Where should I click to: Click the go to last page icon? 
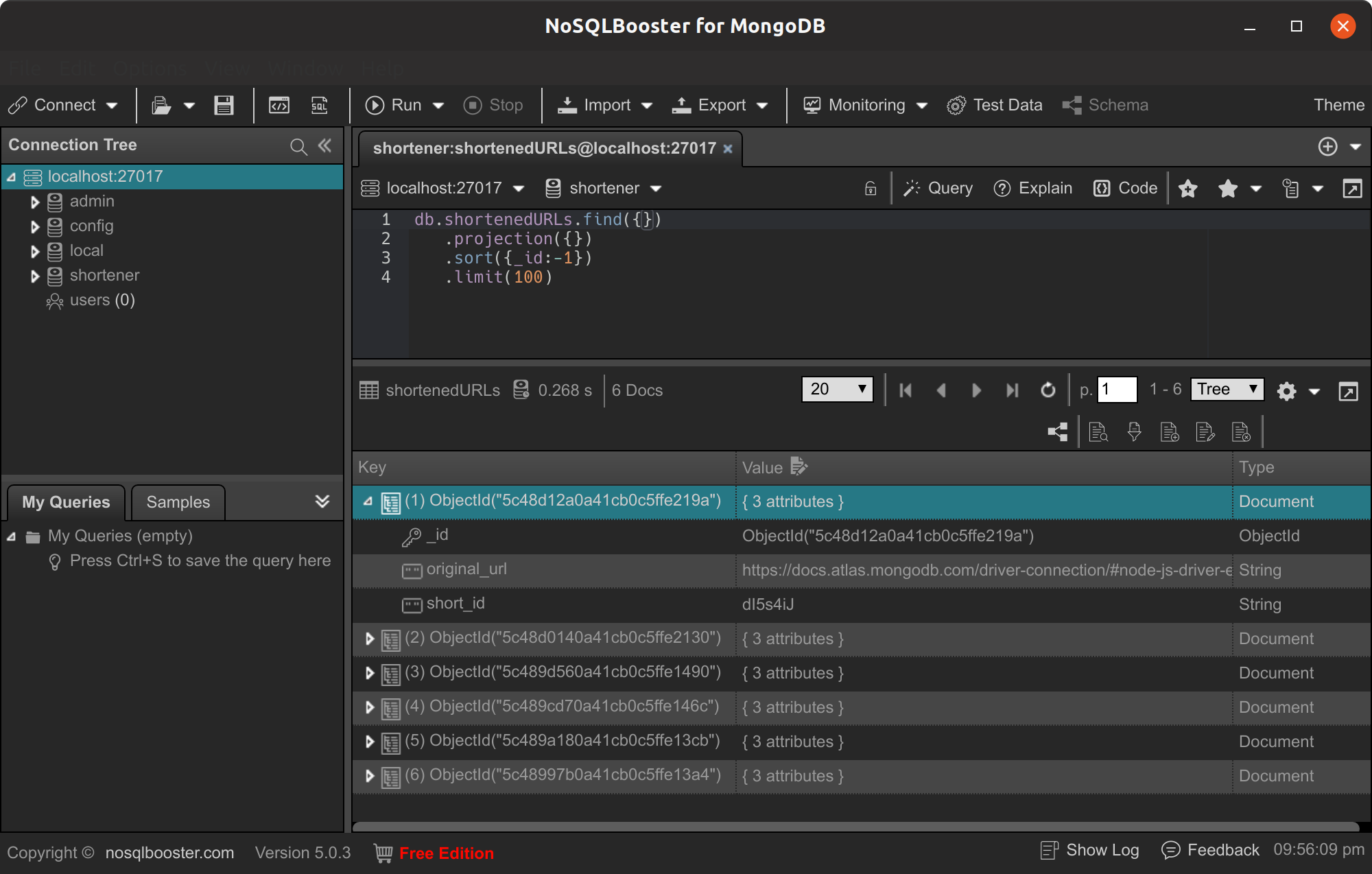1012,390
